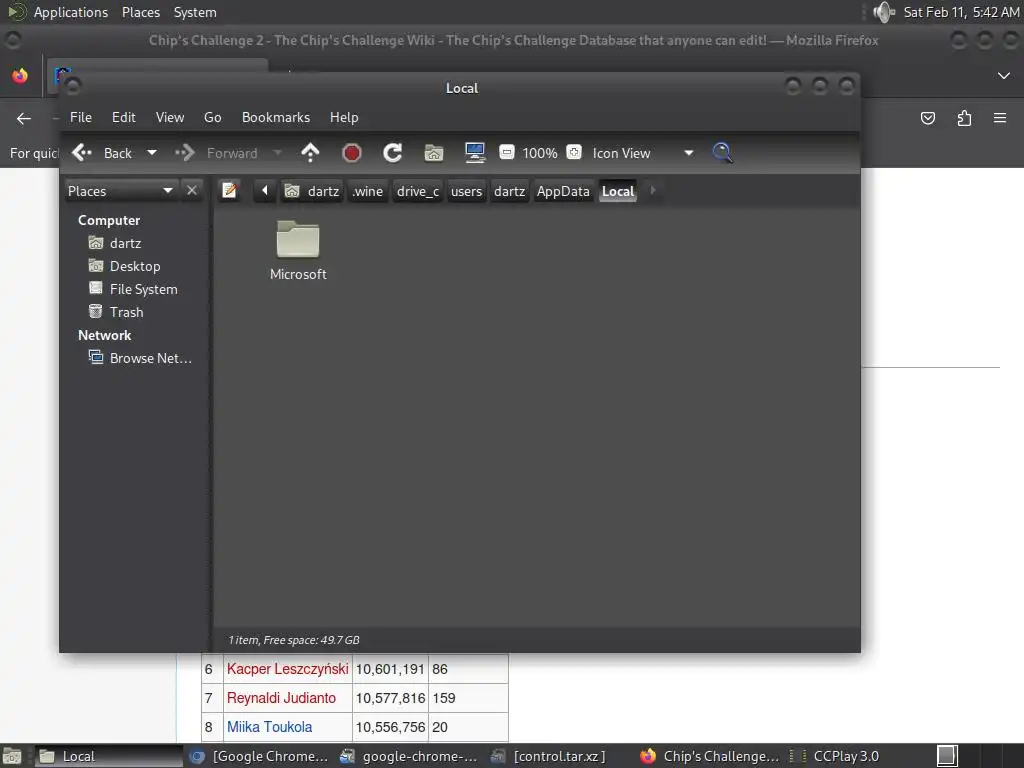Select the Microsoft folder icon
This screenshot has width=1024, height=768.
point(298,239)
